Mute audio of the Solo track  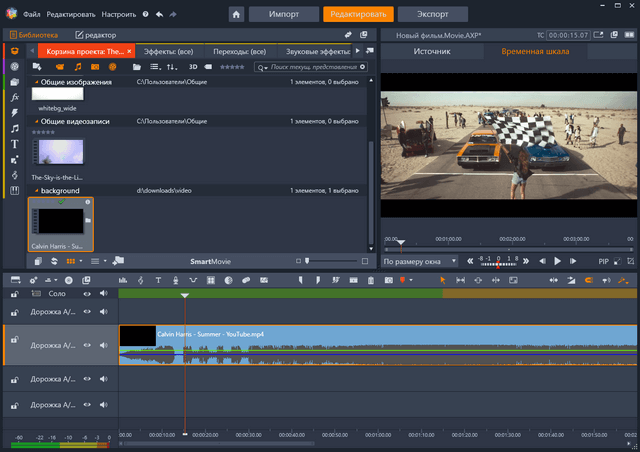pos(103,295)
